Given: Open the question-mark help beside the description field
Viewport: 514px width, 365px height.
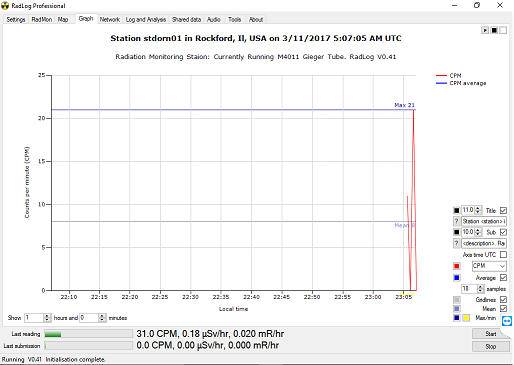Looking at the screenshot, I should (x=456, y=243).
